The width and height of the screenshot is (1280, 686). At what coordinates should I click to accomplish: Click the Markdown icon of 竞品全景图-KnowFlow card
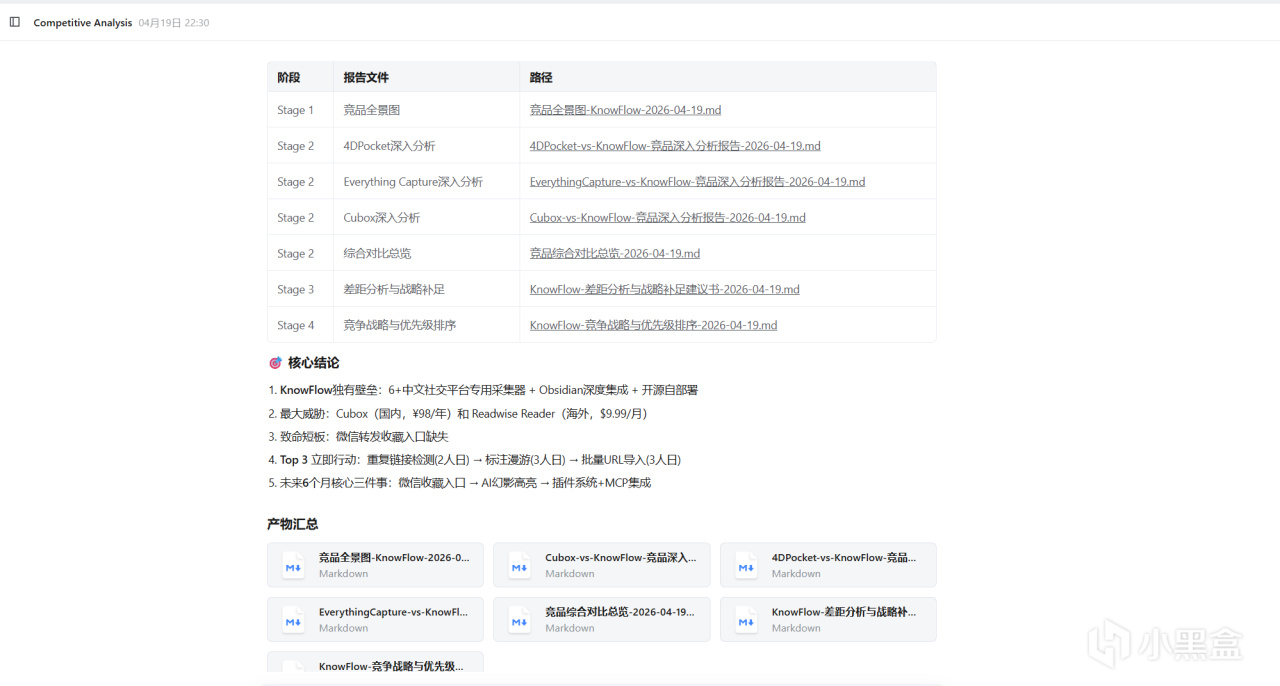[293, 565]
